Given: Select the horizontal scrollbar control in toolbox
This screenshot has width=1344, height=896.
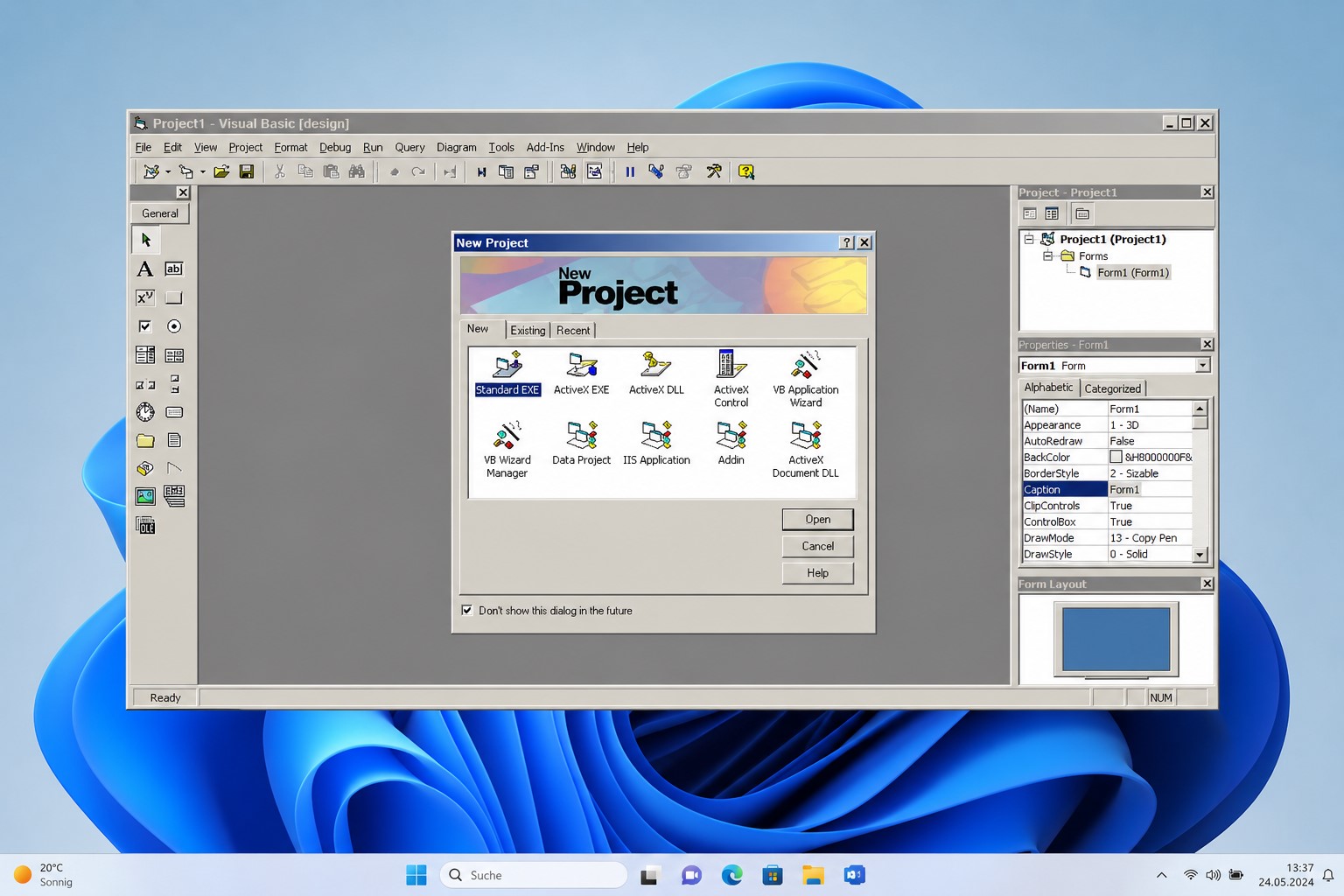Looking at the screenshot, I should click(145, 384).
